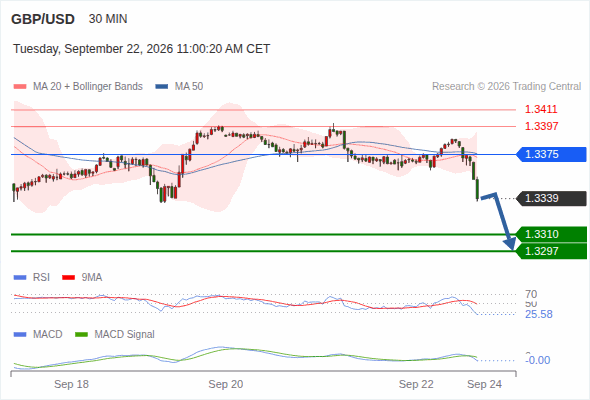
Task: Click the 9MA red legend swatch
Action: [x=68, y=278]
